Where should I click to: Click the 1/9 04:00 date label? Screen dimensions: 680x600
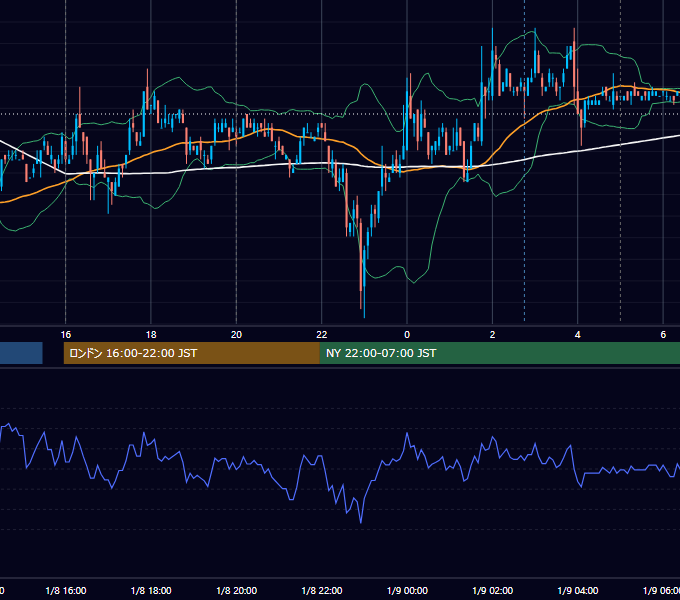[x=578, y=590]
